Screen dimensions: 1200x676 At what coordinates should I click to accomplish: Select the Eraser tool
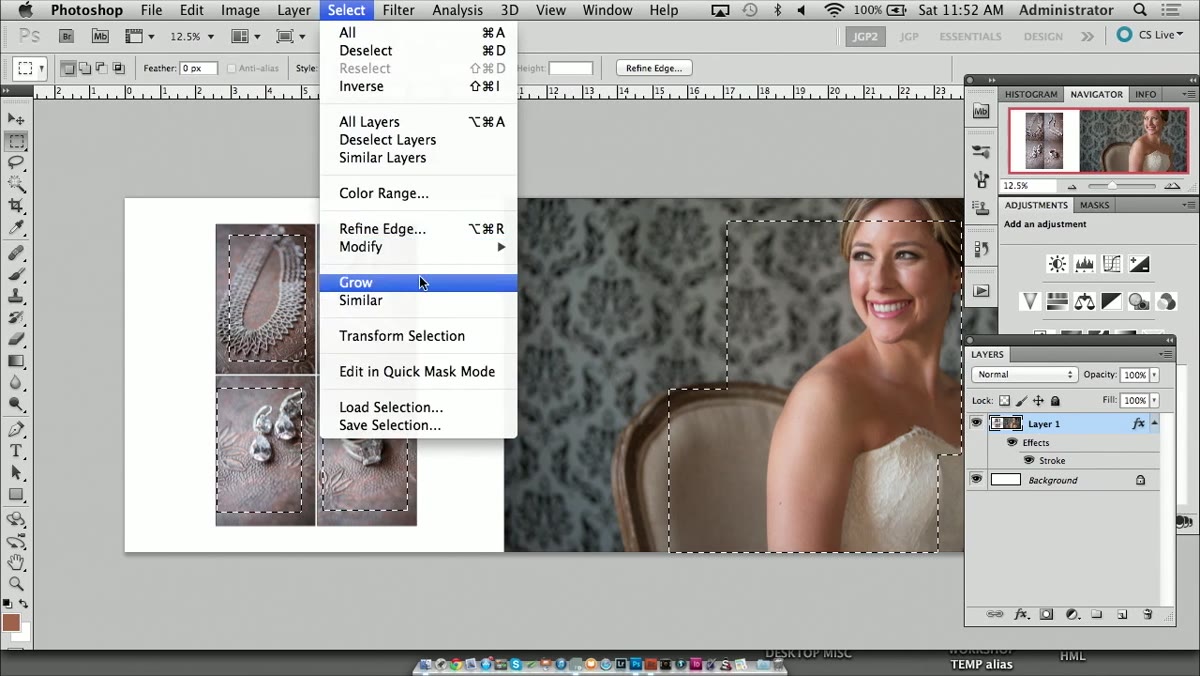(x=16, y=340)
